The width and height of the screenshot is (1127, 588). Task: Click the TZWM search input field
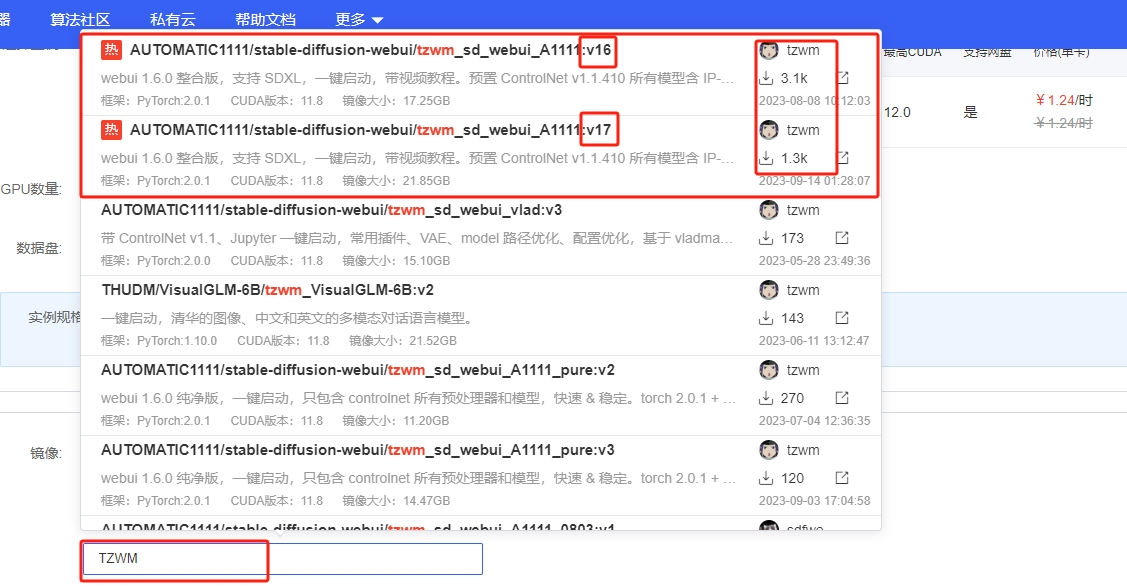pyautogui.click(x=174, y=559)
